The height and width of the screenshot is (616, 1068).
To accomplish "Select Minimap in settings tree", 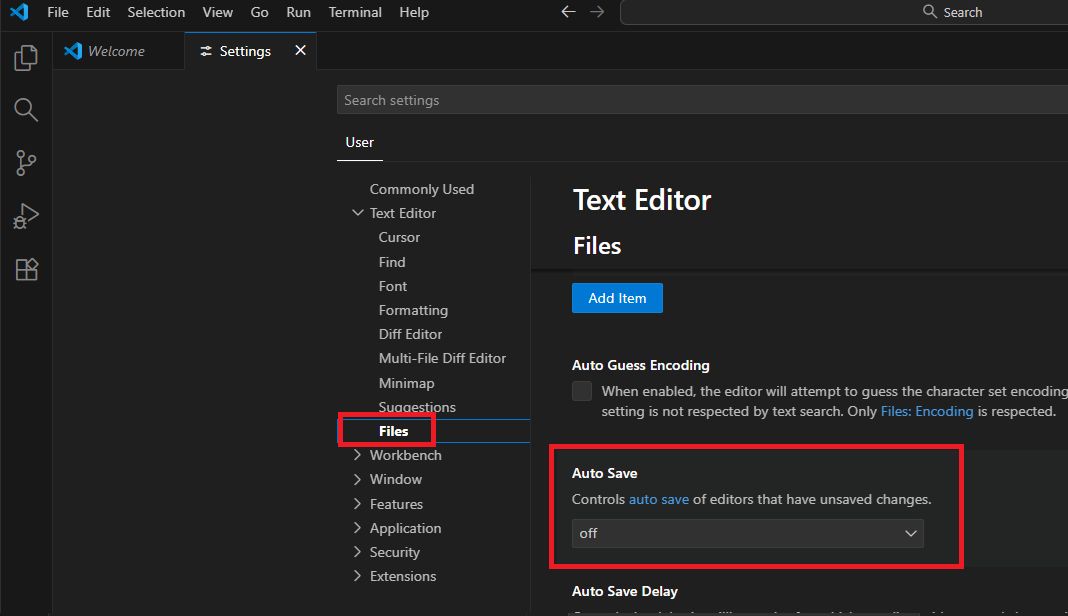I will pyautogui.click(x=407, y=384).
